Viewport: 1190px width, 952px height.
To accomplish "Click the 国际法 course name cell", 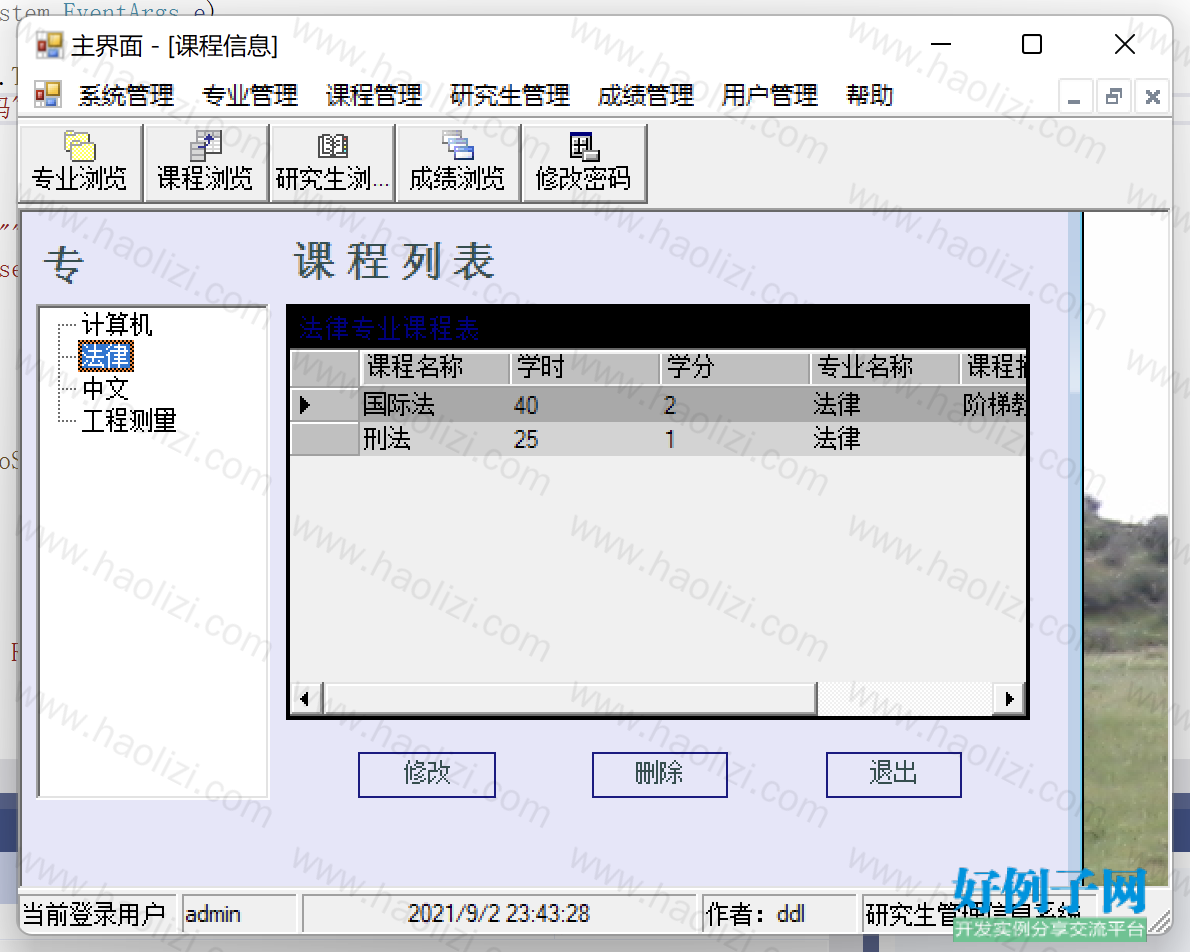I will (434, 405).
